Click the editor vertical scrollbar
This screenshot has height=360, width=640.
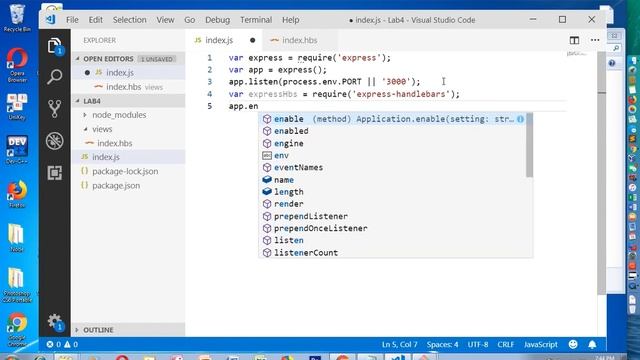tap(602, 173)
